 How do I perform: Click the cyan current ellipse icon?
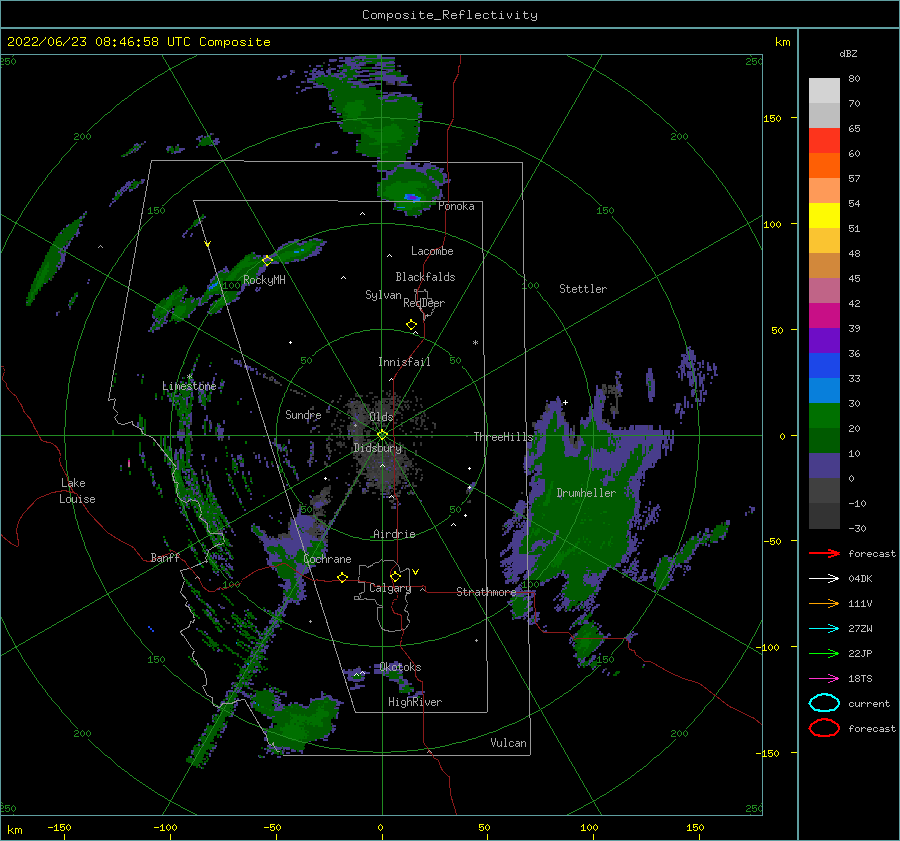tap(824, 703)
